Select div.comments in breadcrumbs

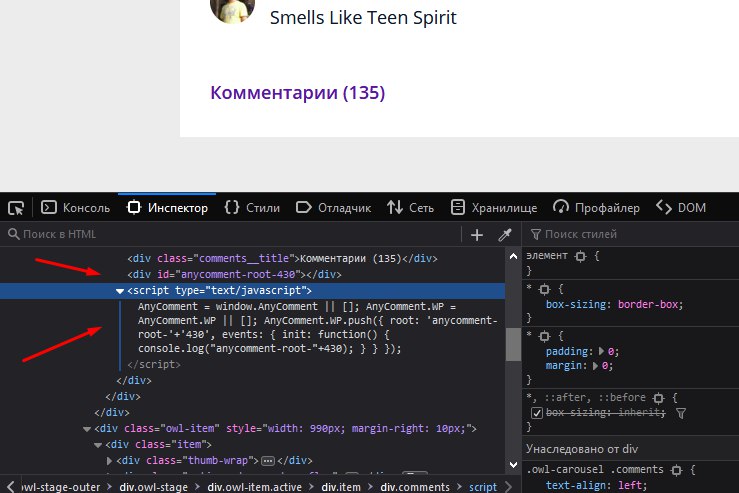click(x=415, y=487)
